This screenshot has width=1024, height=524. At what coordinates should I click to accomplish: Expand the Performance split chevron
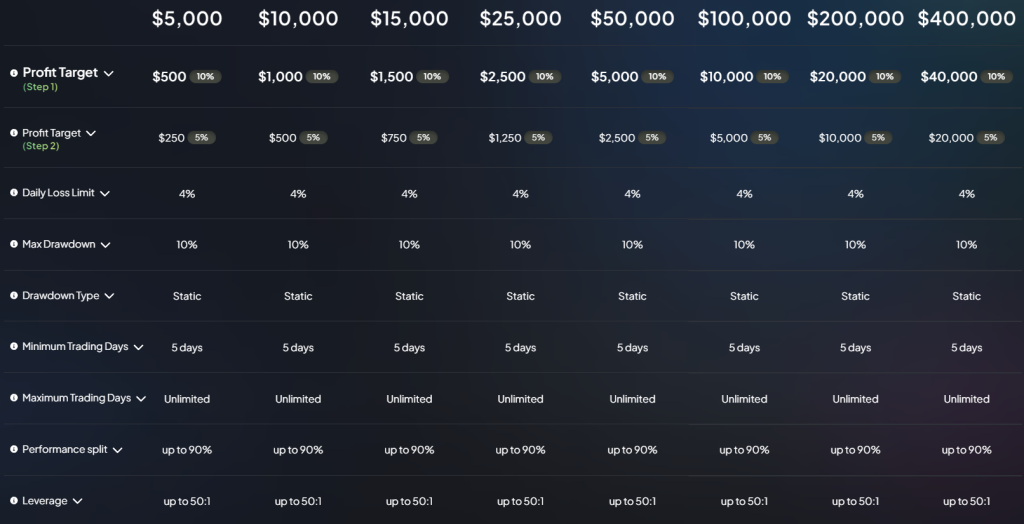(x=117, y=450)
